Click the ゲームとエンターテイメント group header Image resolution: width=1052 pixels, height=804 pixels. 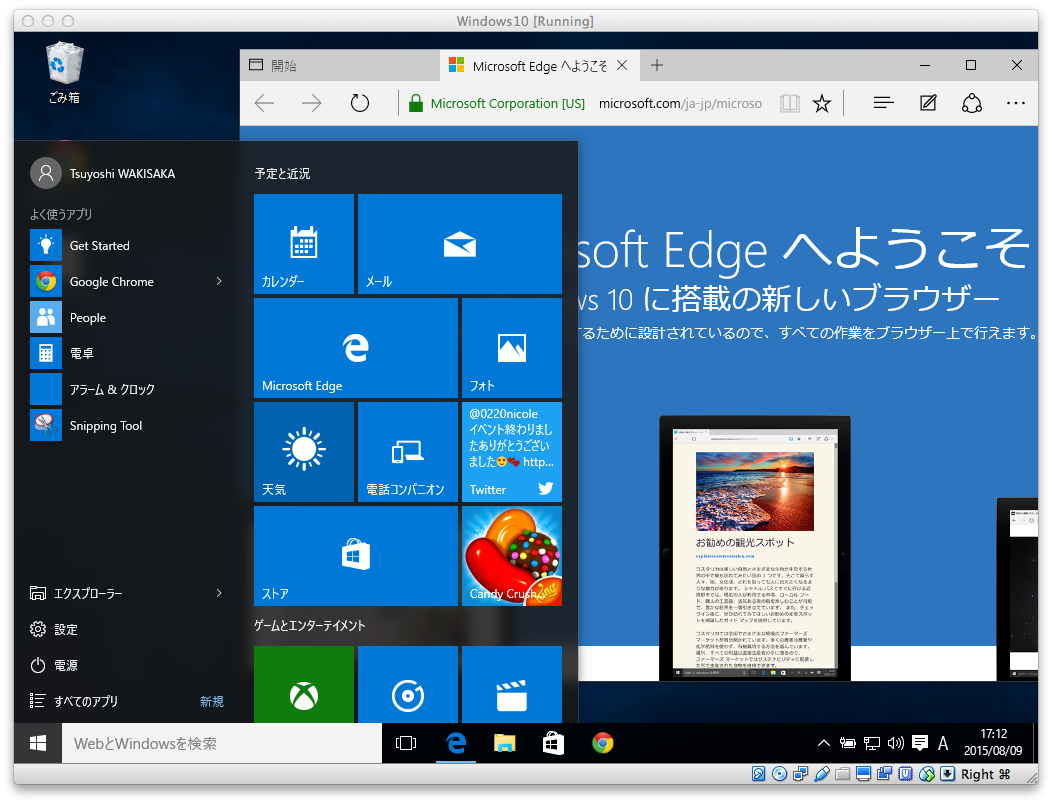click(309, 625)
